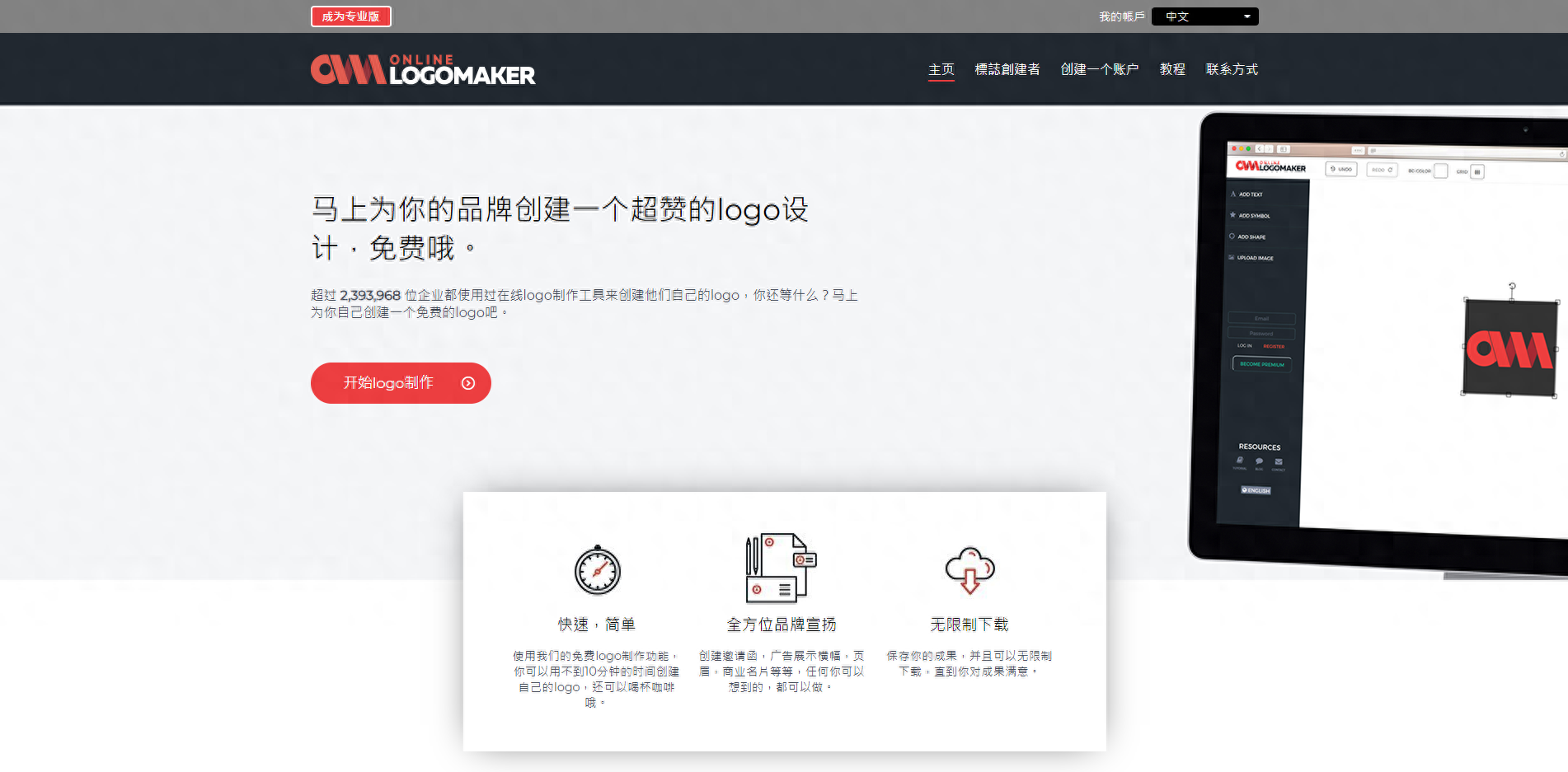The width and height of the screenshot is (1568, 772).
Task: Click the Redo icon in editor toolbar
Action: coord(1382,170)
